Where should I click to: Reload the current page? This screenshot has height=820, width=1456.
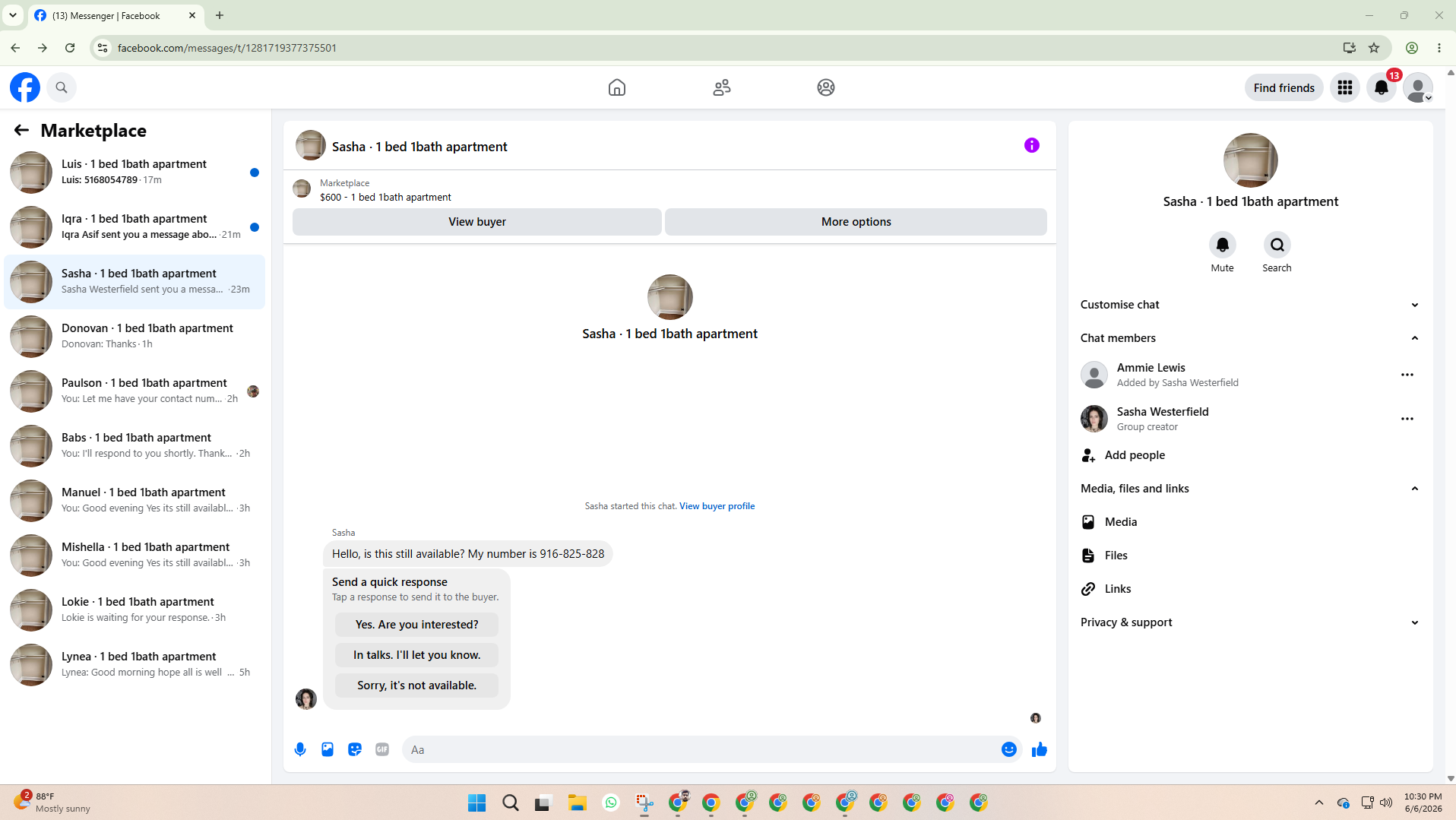pos(70,48)
